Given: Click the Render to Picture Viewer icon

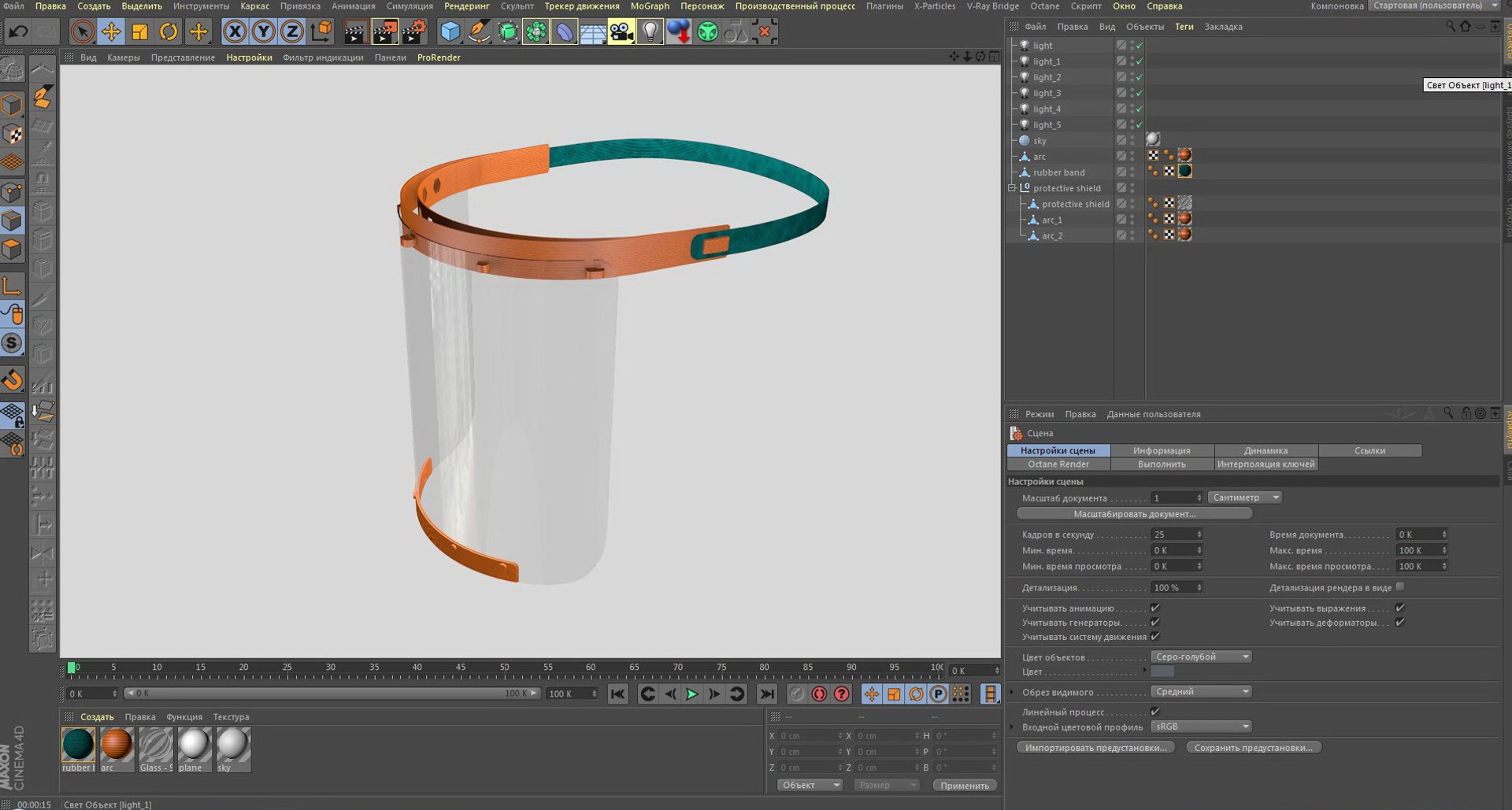Looking at the screenshot, I should pos(385,31).
